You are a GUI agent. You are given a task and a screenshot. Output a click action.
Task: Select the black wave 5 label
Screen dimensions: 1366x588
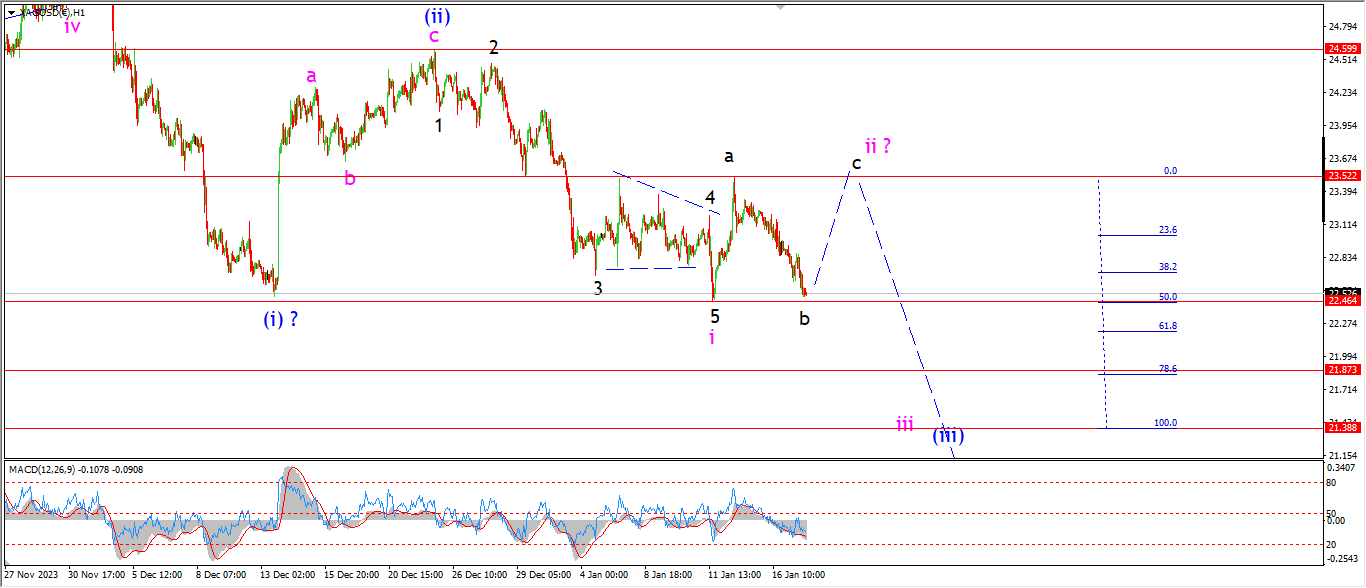[715, 316]
